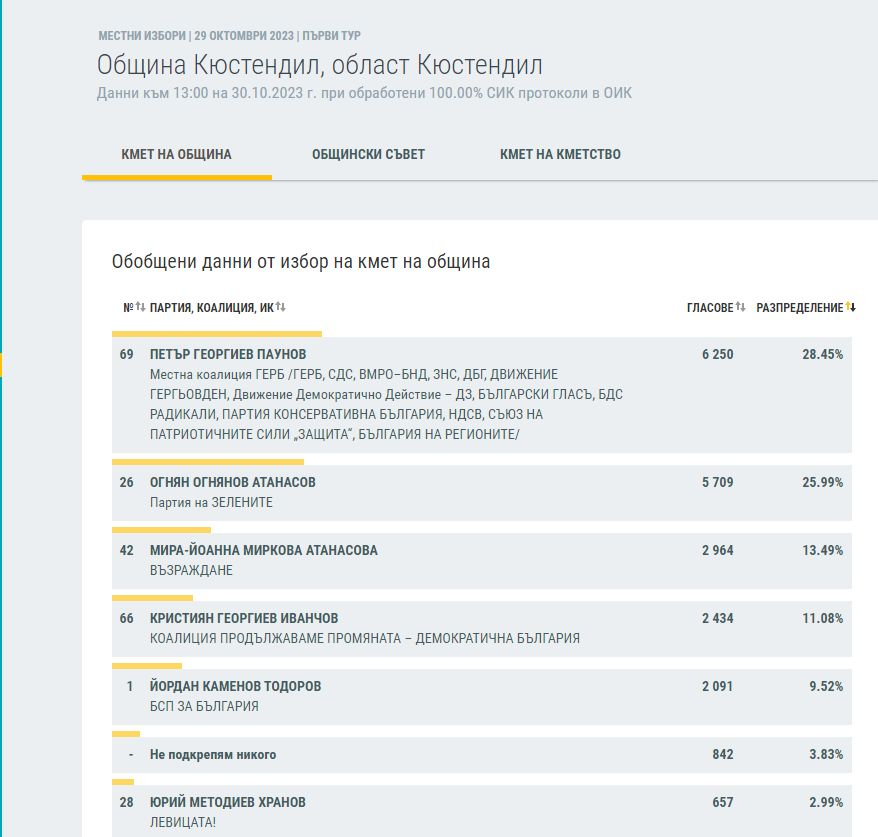Open the КМЕТ НА ОБЩИНА tab
Screen dimensions: 878x837
click(176, 155)
